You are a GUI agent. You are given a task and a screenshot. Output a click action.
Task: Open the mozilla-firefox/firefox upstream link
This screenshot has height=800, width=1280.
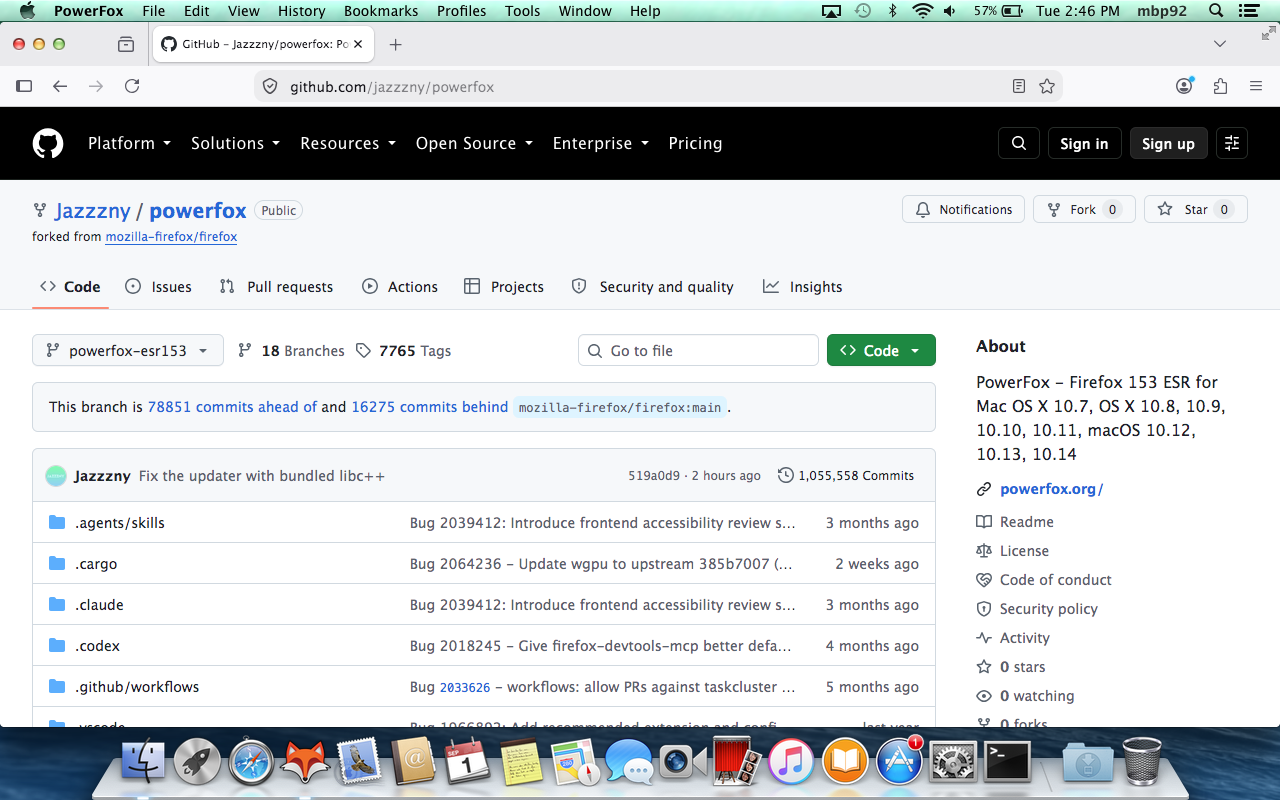(x=171, y=237)
